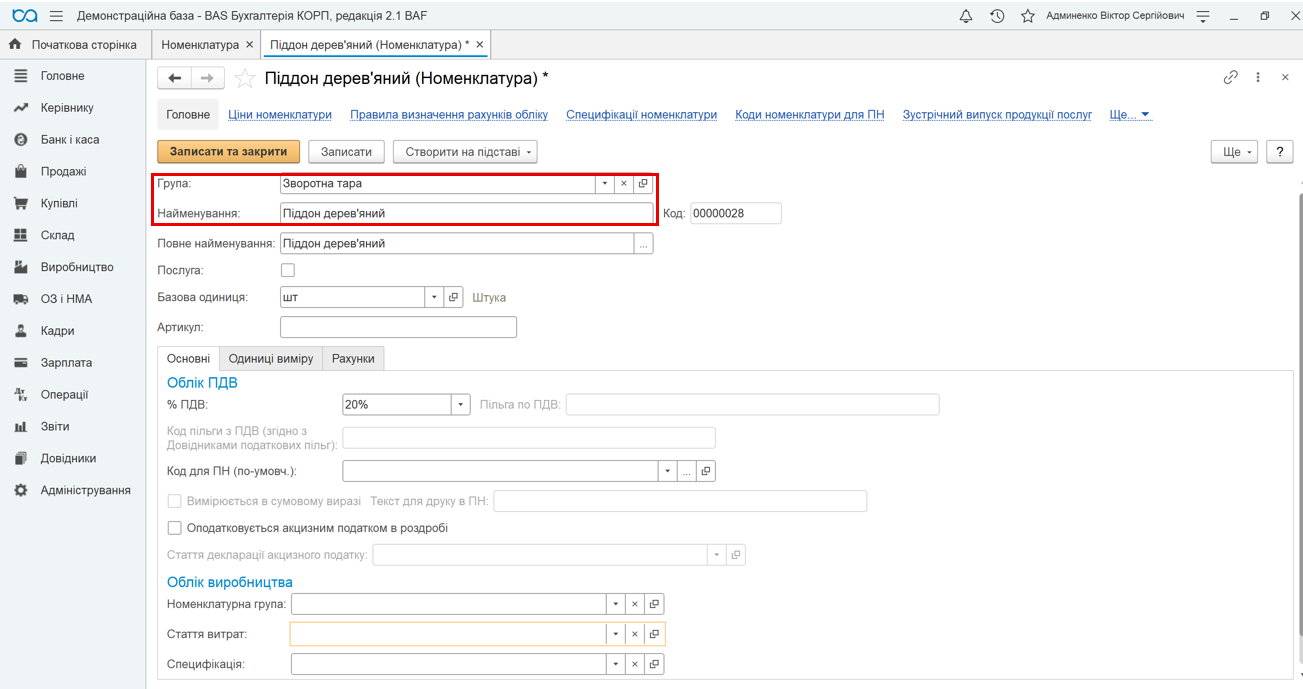Expand the Стаття витрат dropdown
Screen dimensions: 1303x689
pos(616,634)
